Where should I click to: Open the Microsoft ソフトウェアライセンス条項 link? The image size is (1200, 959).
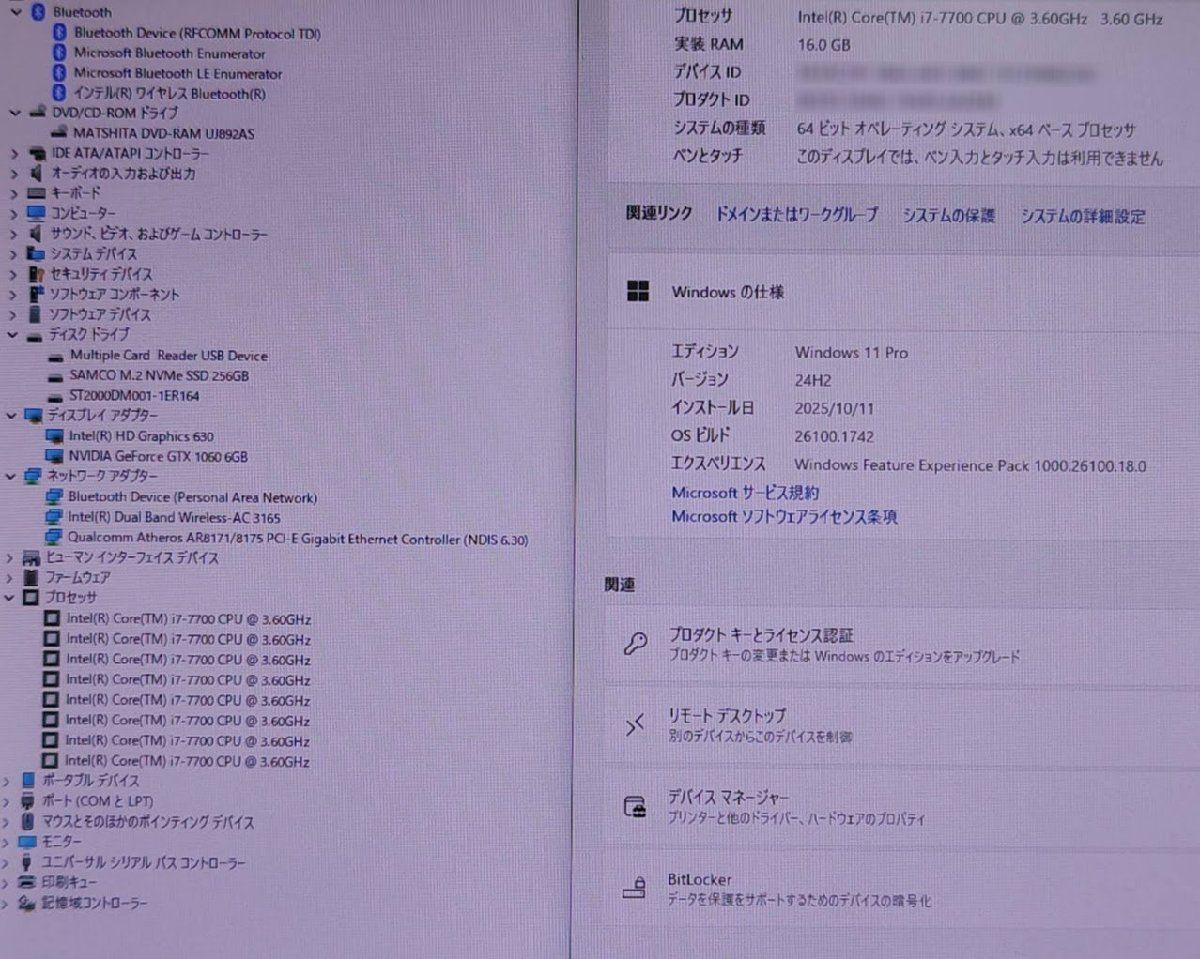[x=784, y=517]
